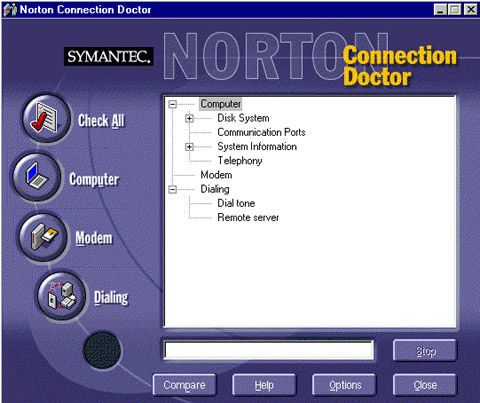Image resolution: width=480 pixels, height=403 pixels.
Task: Click the Stop button
Action: click(x=425, y=351)
